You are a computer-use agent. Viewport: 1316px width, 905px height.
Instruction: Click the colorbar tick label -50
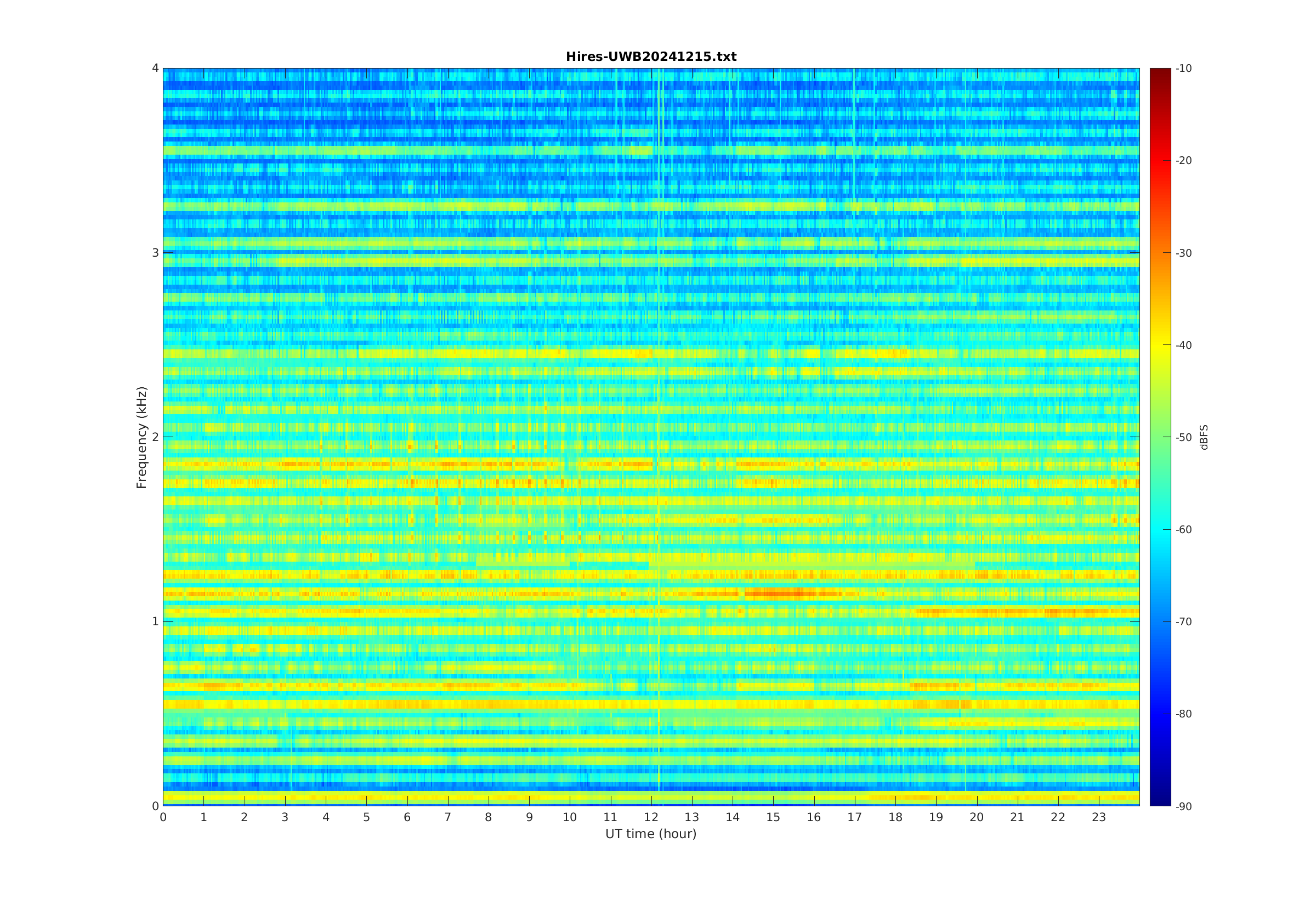pyautogui.click(x=1183, y=437)
